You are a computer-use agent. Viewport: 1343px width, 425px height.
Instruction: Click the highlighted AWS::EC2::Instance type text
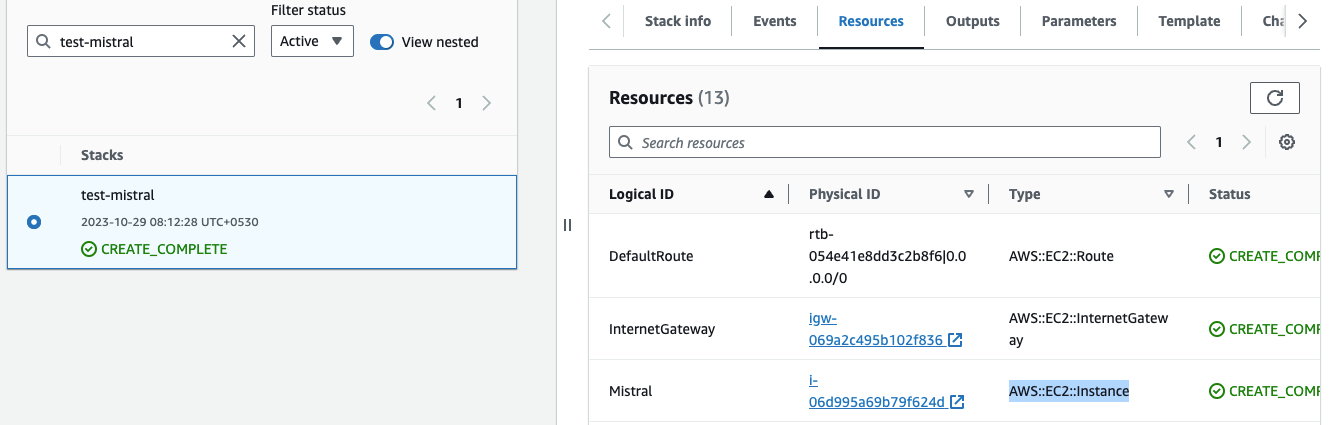pos(1069,391)
